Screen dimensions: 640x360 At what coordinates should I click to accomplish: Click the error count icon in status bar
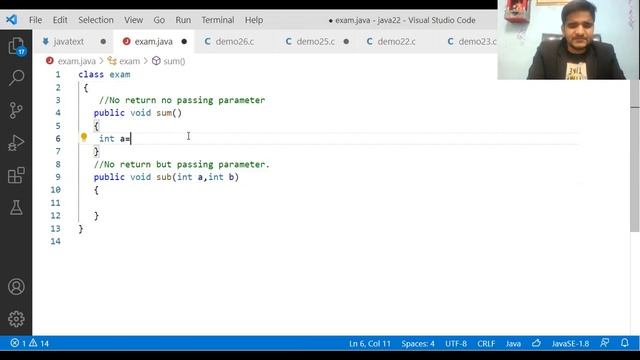click(15, 343)
